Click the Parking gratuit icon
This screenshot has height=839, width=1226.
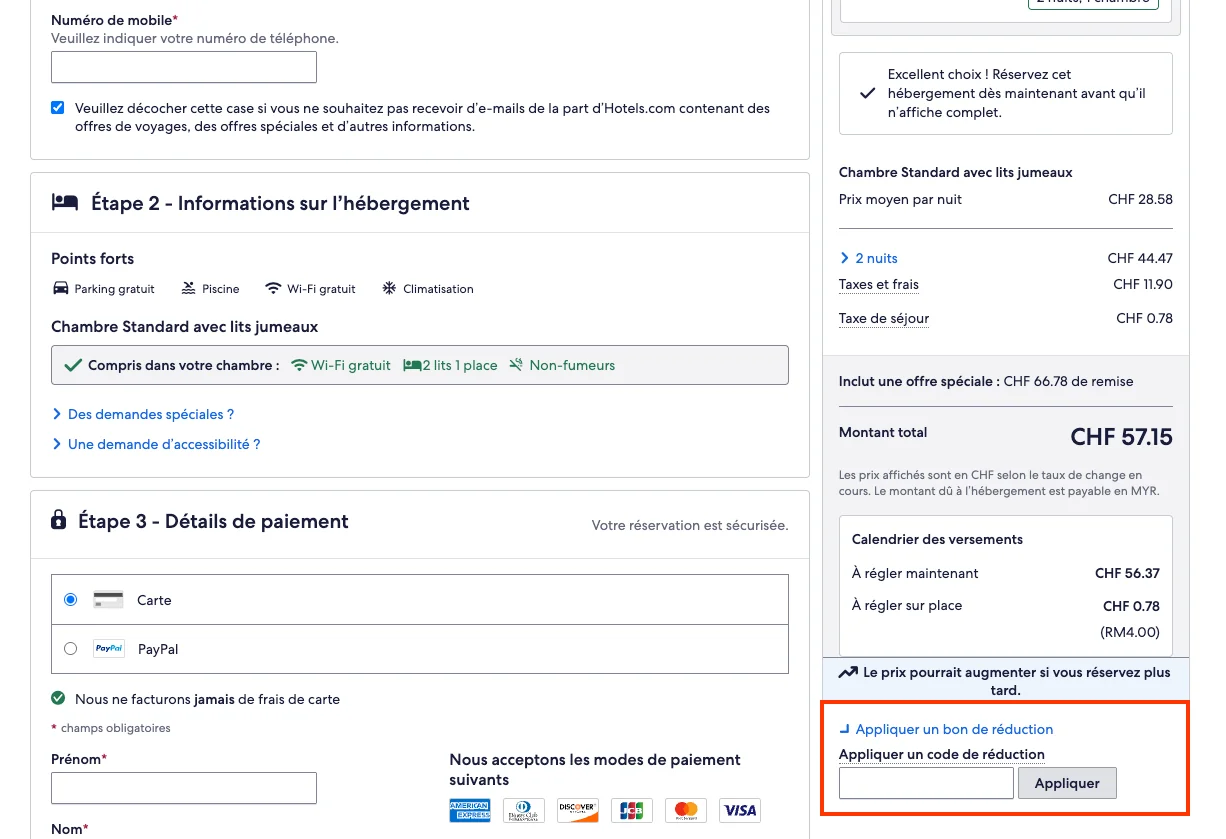coord(61,288)
